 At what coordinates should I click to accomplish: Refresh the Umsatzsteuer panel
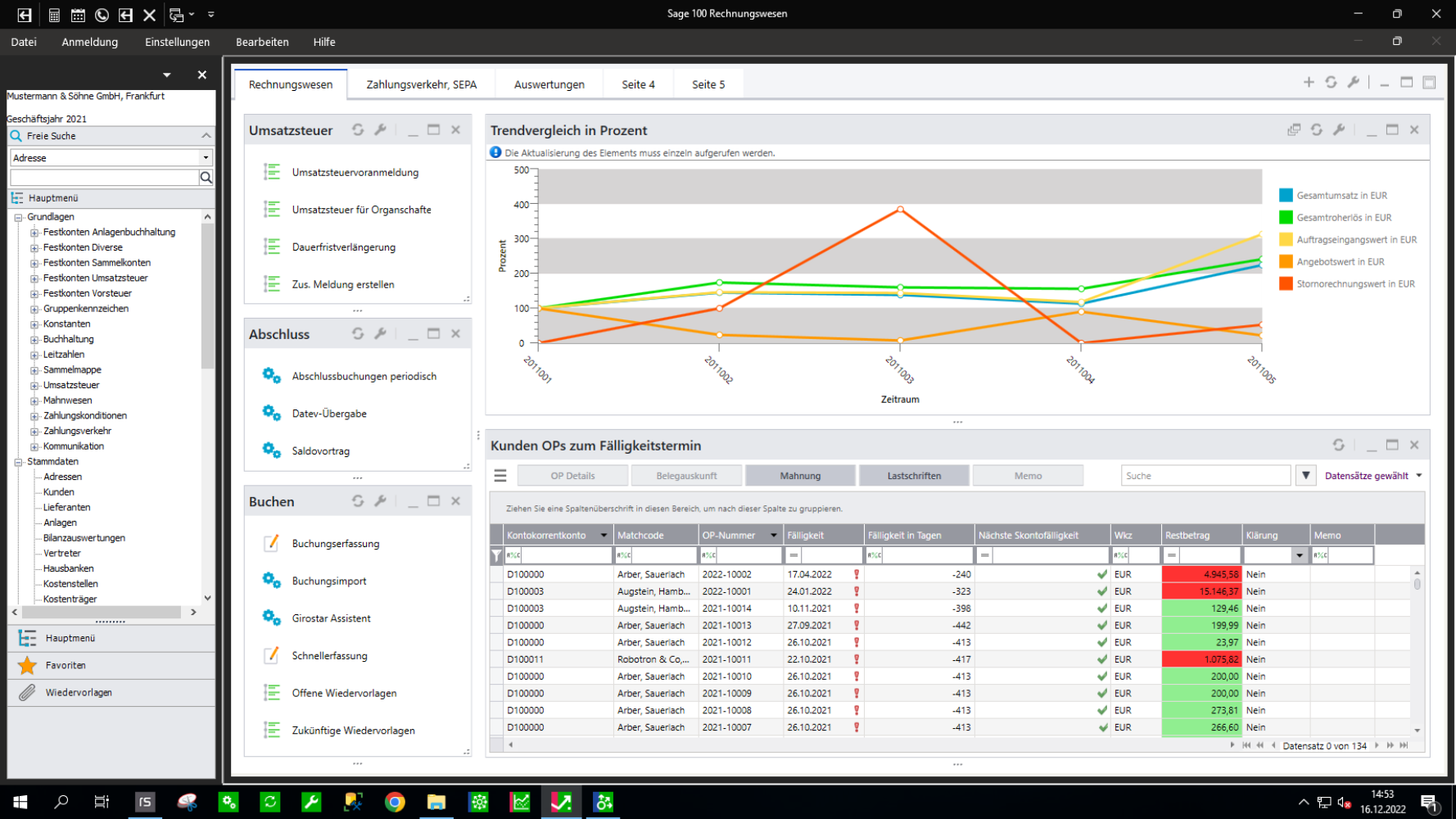358,130
